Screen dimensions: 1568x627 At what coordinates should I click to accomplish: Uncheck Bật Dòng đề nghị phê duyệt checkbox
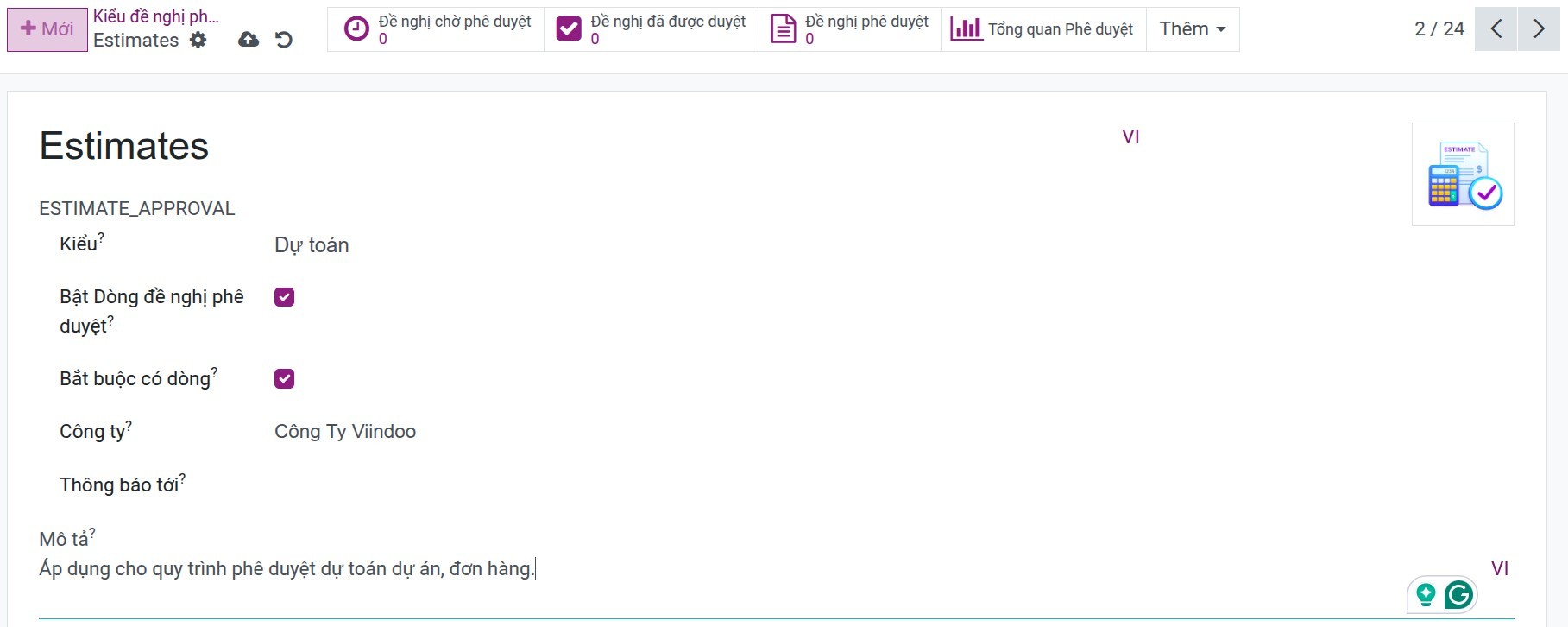click(x=284, y=297)
